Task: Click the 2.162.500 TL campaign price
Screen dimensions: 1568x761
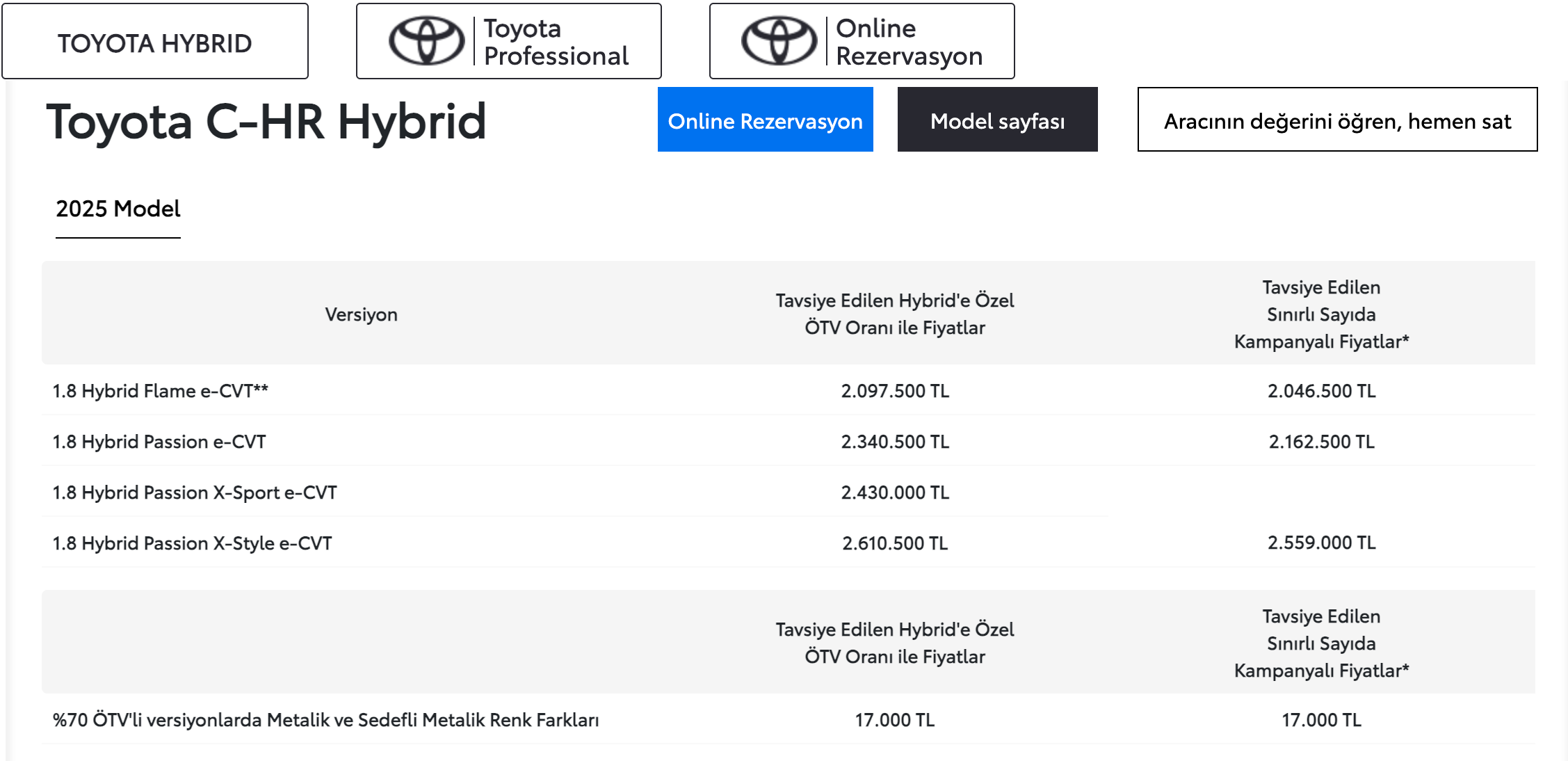Action: (1321, 442)
